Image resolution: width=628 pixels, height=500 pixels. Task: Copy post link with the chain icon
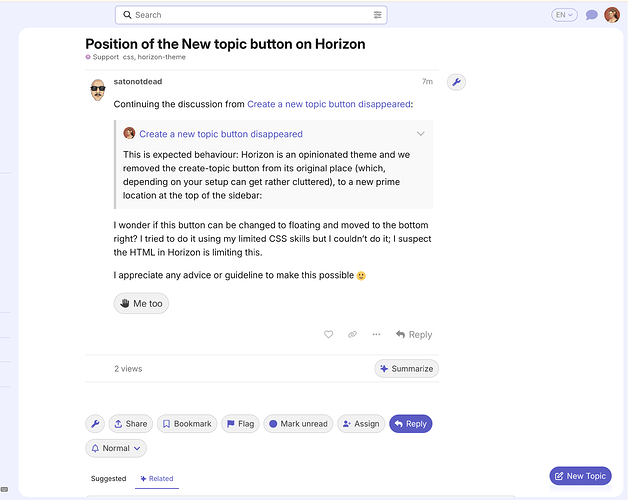(x=352, y=334)
